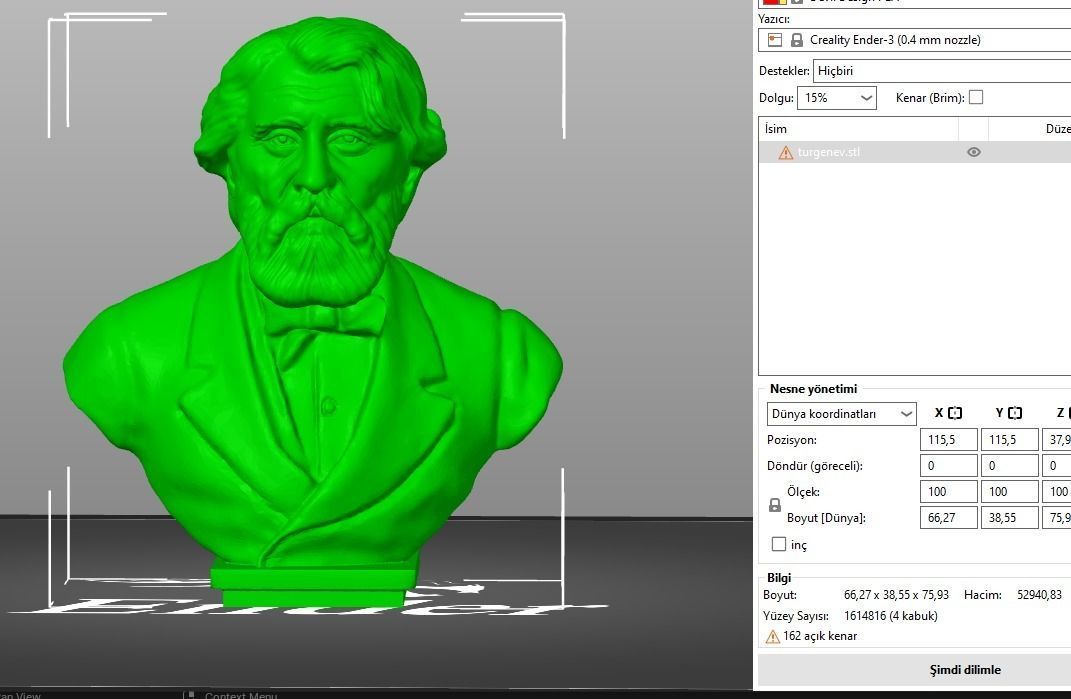Enable the inç (inches) checkbox
This screenshot has height=699, width=1071.
[779, 544]
